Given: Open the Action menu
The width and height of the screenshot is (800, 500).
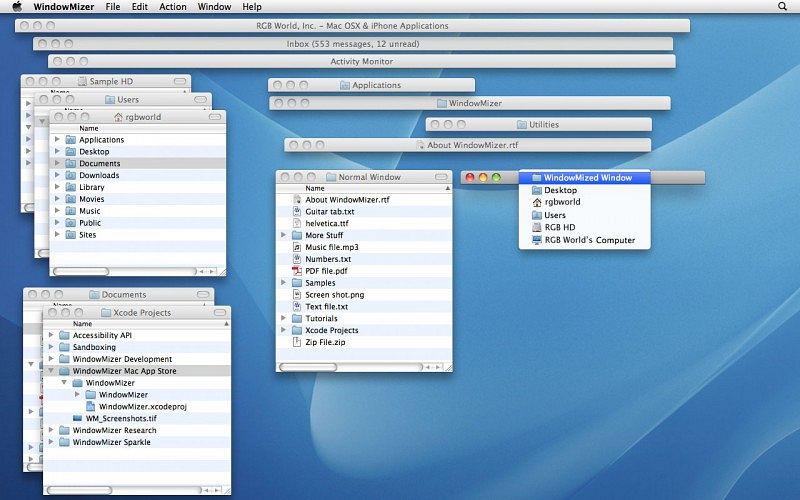Looking at the screenshot, I should click(x=172, y=6).
